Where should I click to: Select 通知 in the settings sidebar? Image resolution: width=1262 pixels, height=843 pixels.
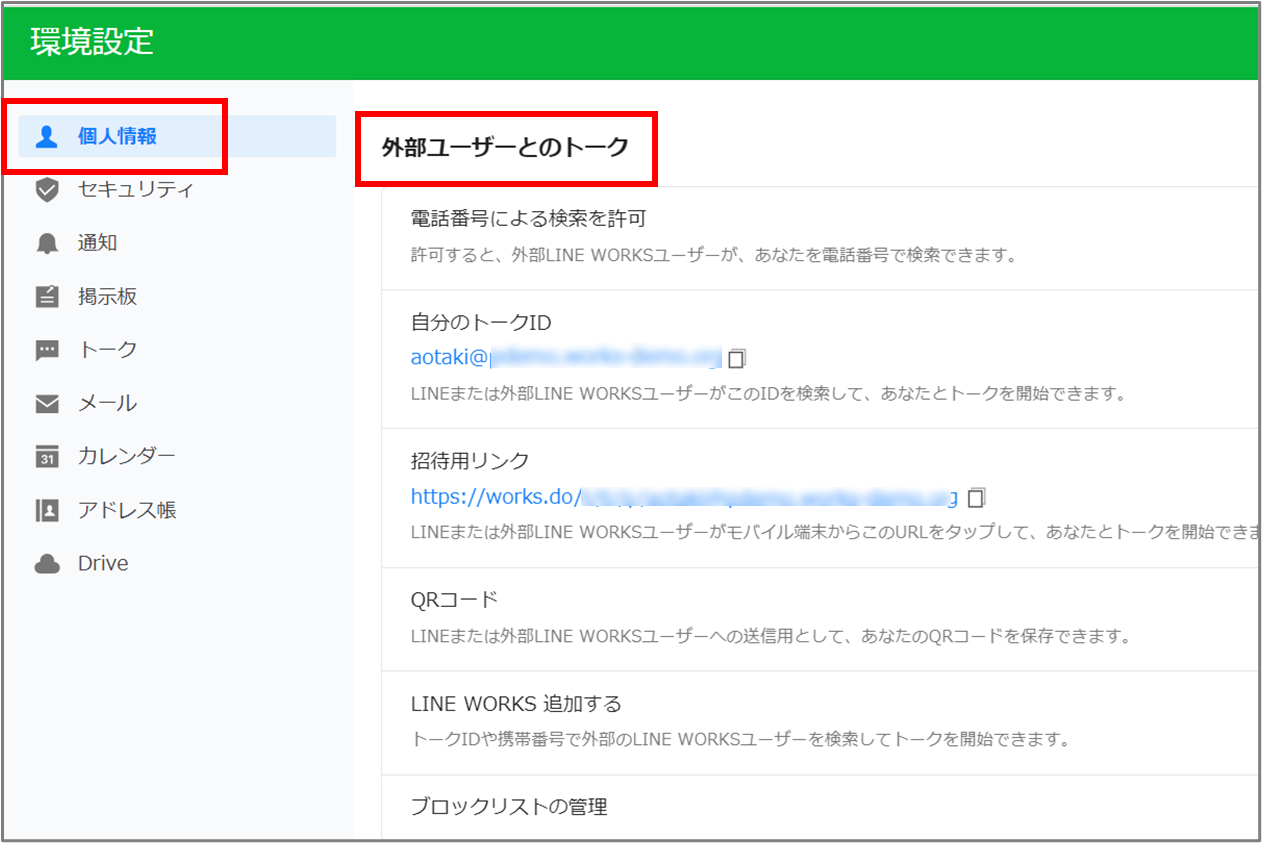[x=98, y=243]
